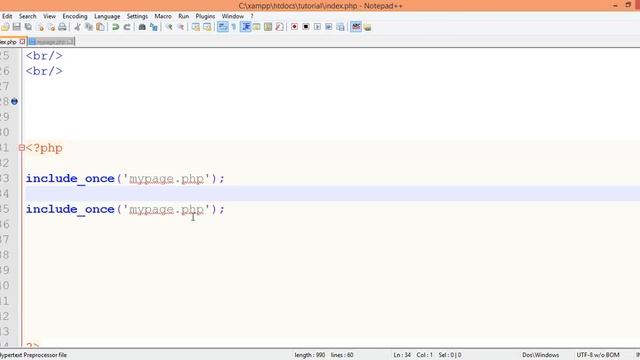
Task: Toggle Show All Characters pilcrow icon
Action: 234,27
